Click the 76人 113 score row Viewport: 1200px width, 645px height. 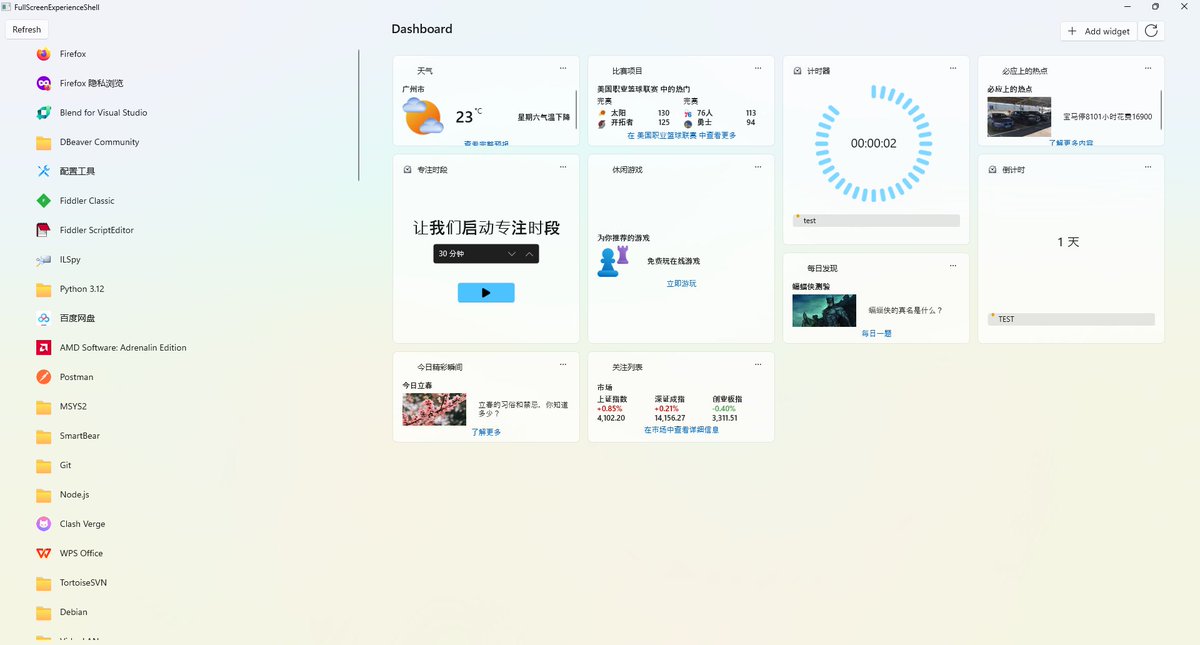[x=719, y=113]
